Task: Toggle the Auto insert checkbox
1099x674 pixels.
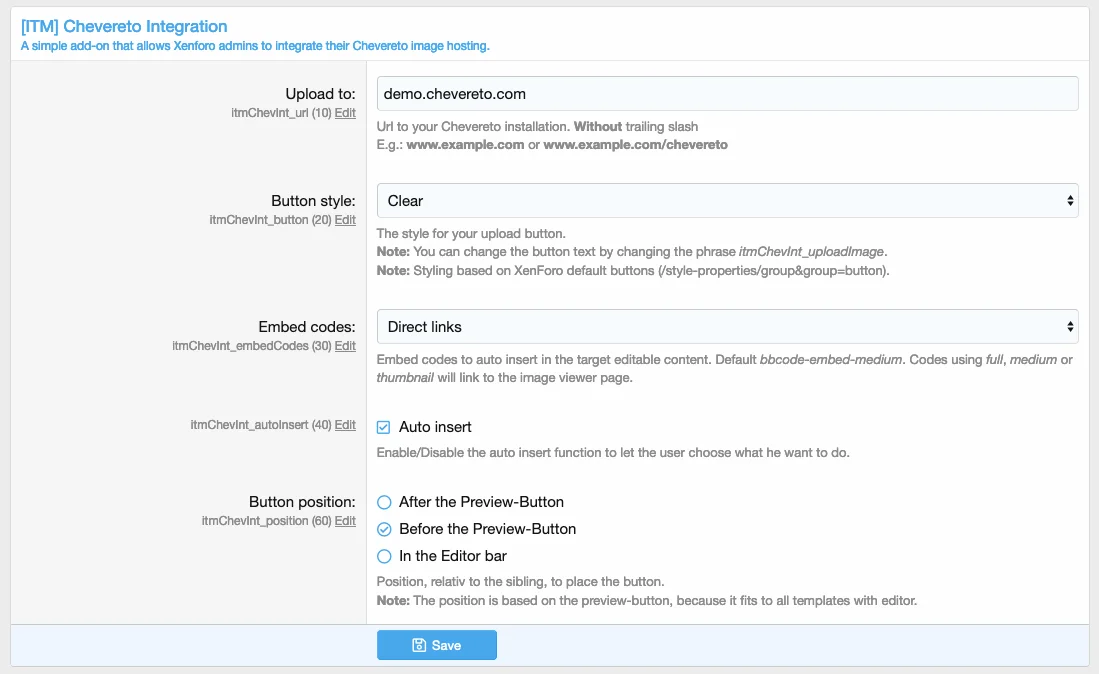Action: pos(384,427)
